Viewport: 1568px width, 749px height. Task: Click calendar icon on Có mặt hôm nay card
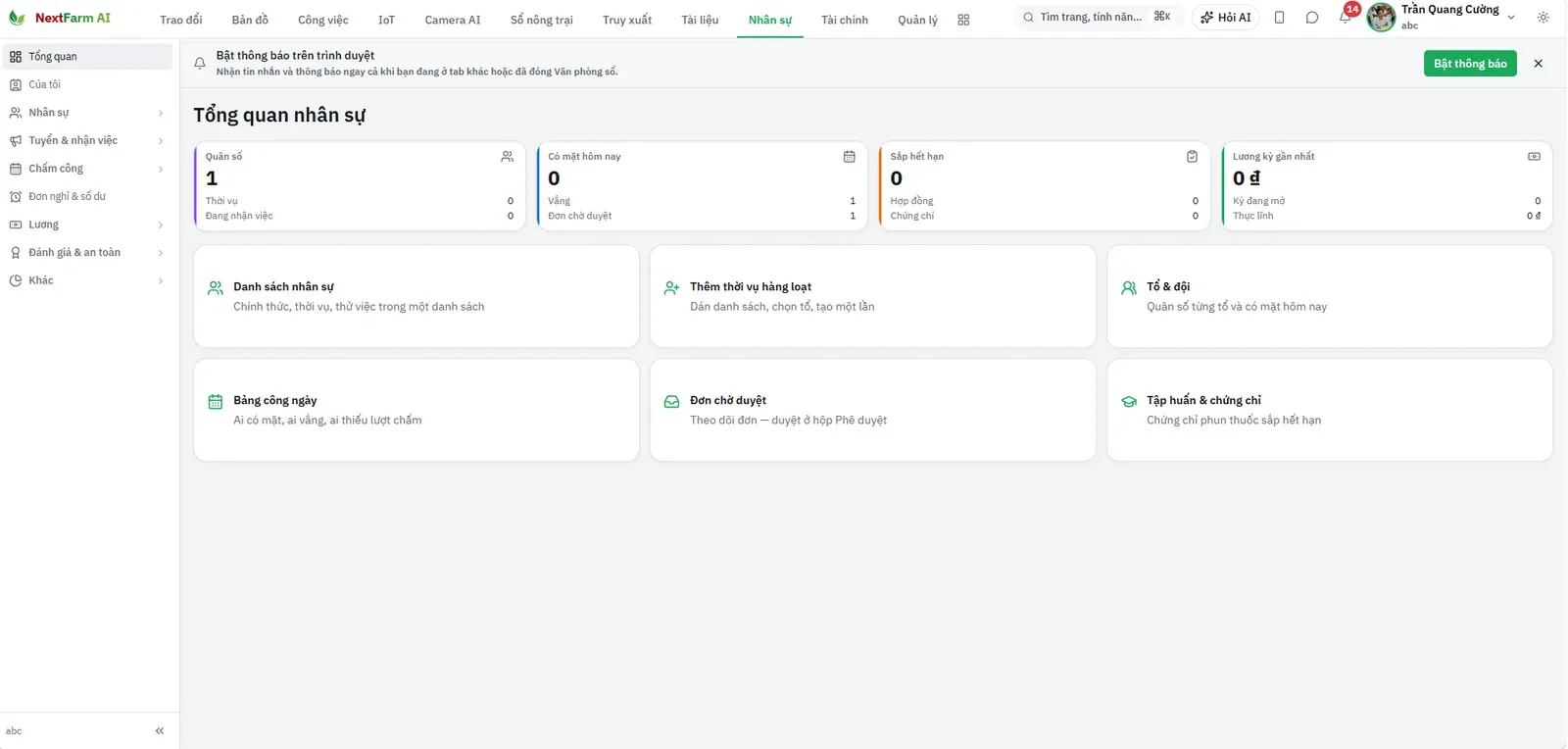coord(849,156)
